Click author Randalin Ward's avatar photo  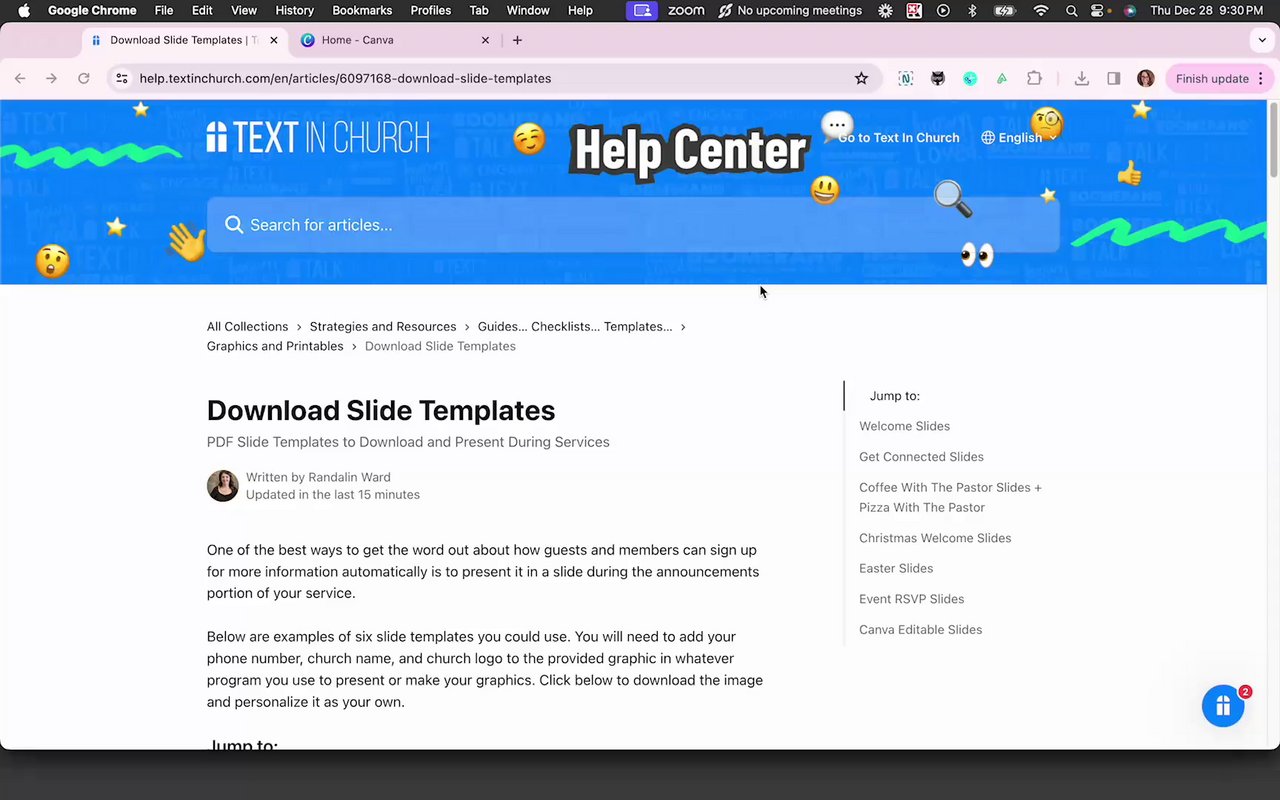pyautogui.click(x=223, y=486)
